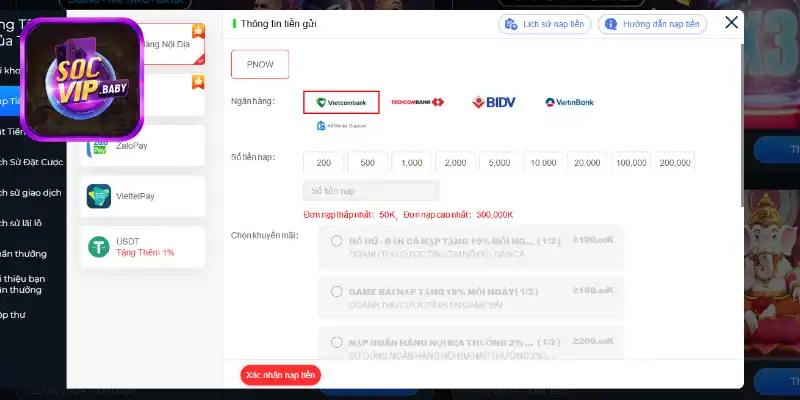Pick the 200 deposit amount
Image resolution: width=800 pixels, height=400 pixels.
pos(323,163)
